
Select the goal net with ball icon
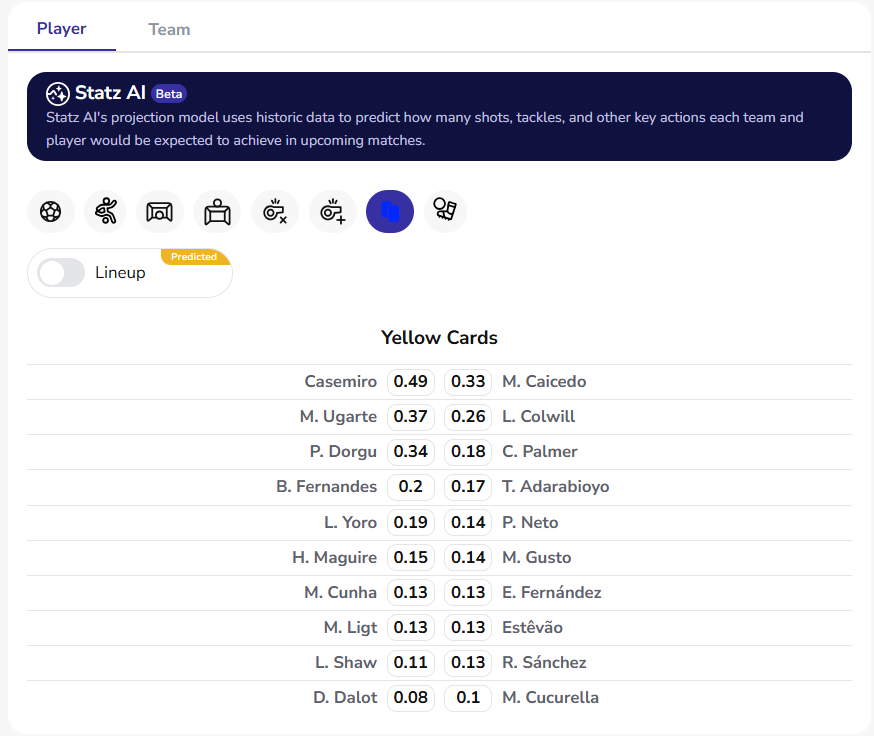[x=160, y=212]
